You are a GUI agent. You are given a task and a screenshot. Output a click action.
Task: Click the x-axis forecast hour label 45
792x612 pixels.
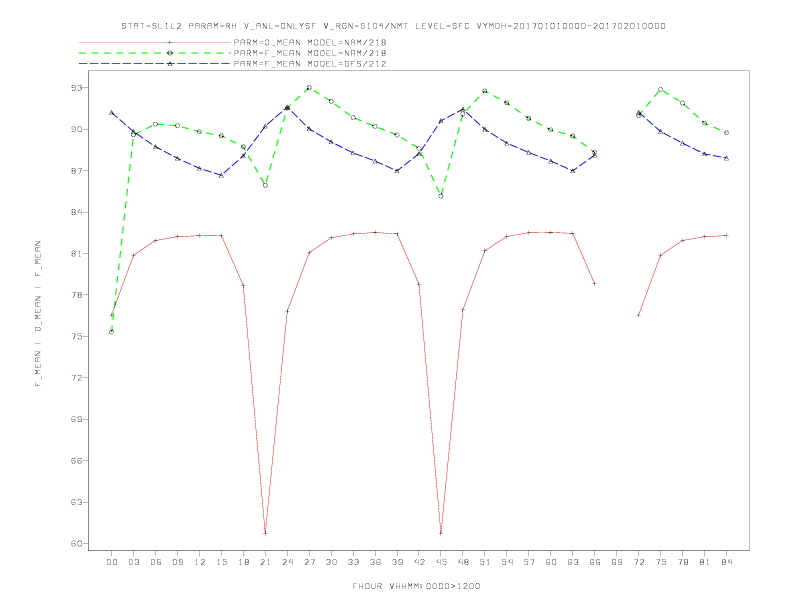(x=441, y=562)
